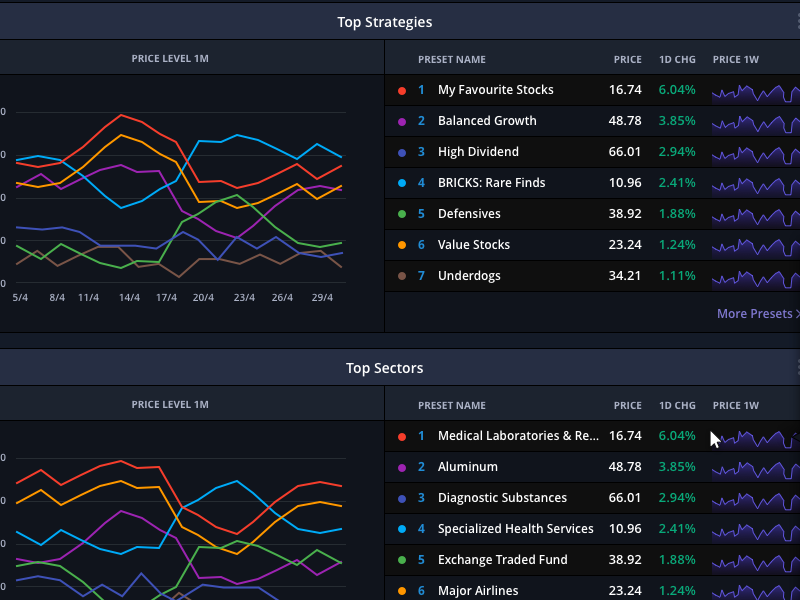Open the Exchange Traded Fund 1W sparkline
Screen dimensions: 800x600
click(x=756, y=564)
